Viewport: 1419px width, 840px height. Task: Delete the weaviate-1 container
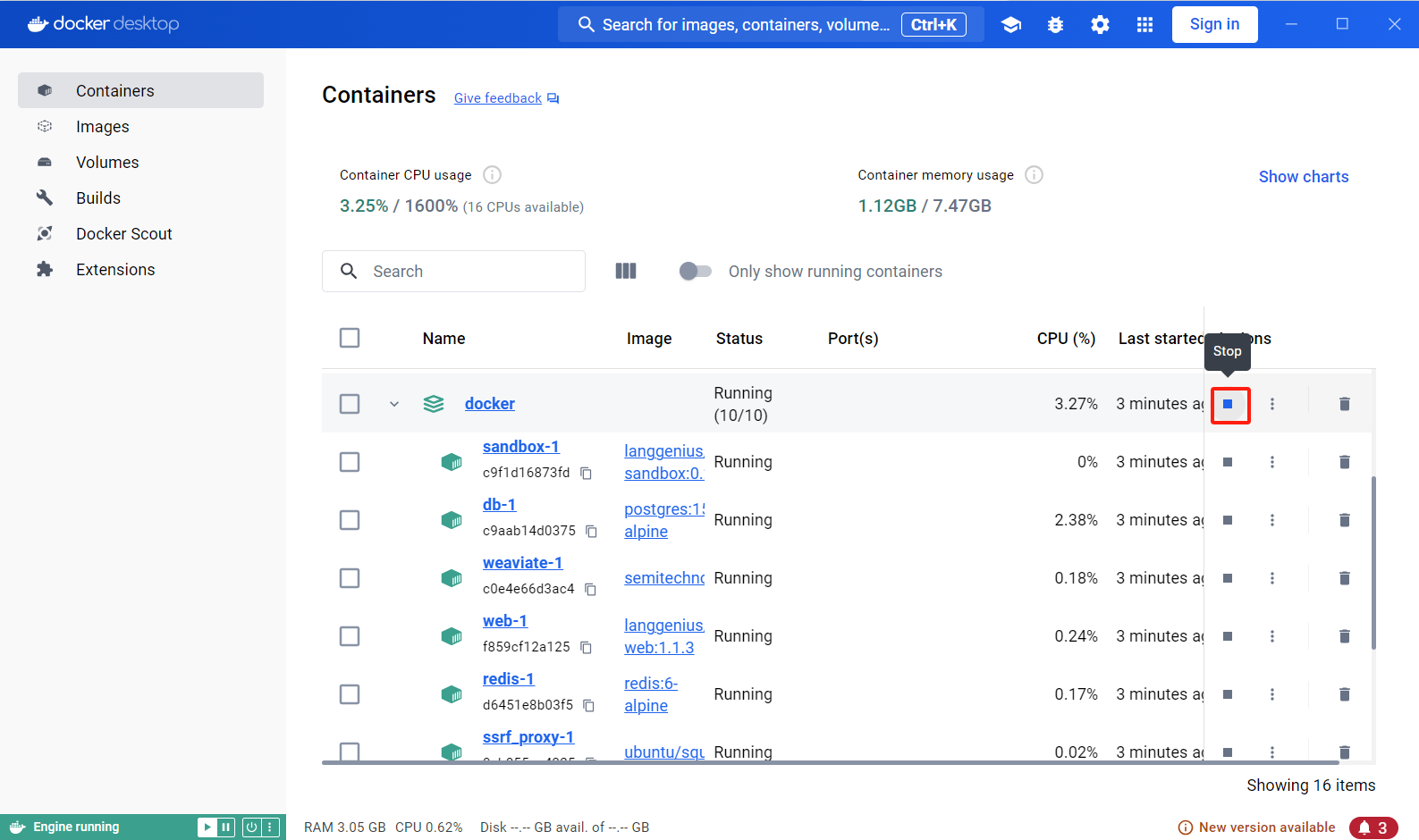(1345, 578)
